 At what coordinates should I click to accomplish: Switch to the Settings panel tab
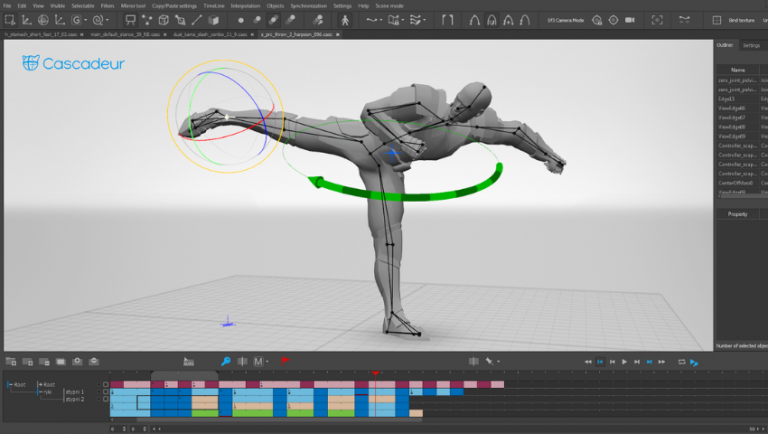[x=751, y=46]
